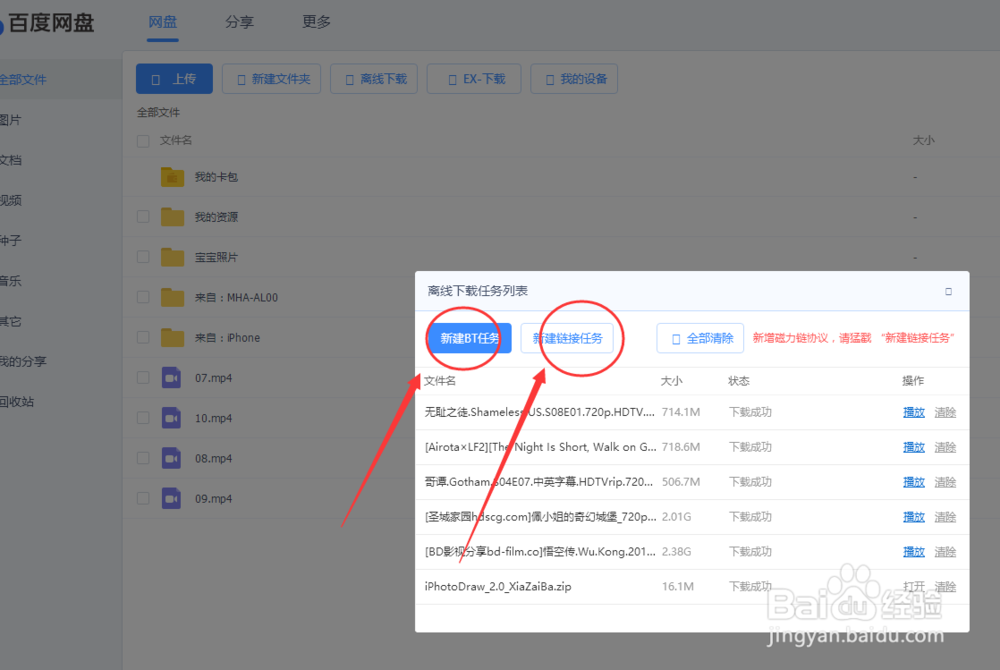The image size is (1000, 670).
Task: Play the 哥谭 Gotham download
Action: pyautogui.click(x=914, y=482)
